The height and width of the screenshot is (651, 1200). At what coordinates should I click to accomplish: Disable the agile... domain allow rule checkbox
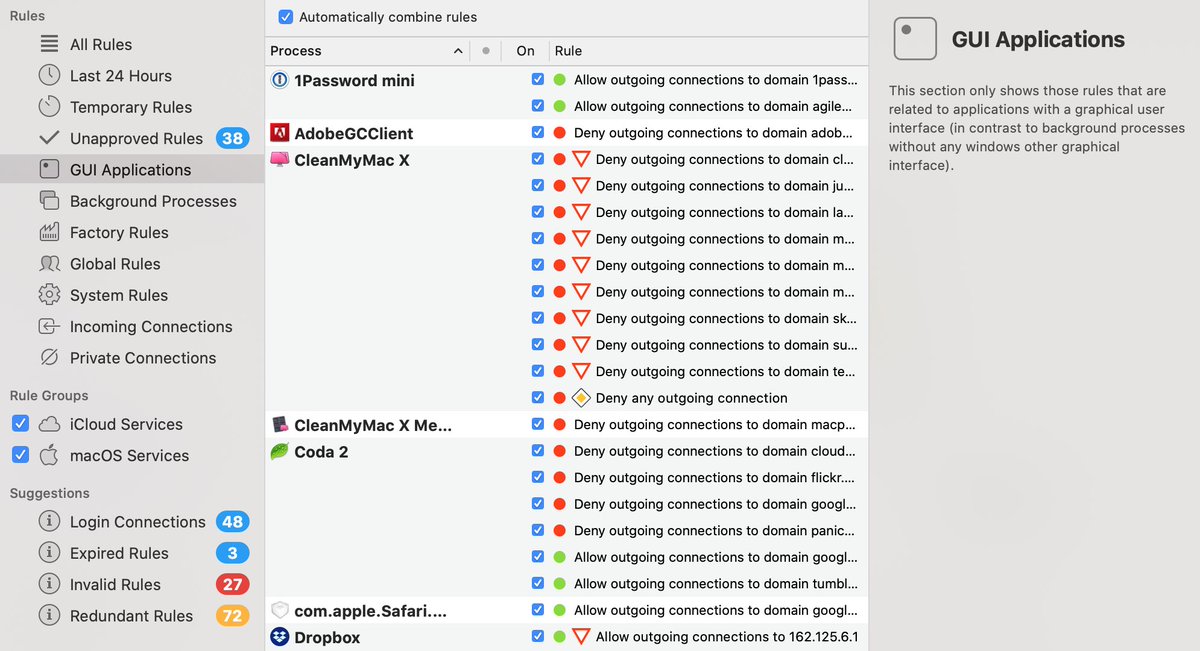538,105
